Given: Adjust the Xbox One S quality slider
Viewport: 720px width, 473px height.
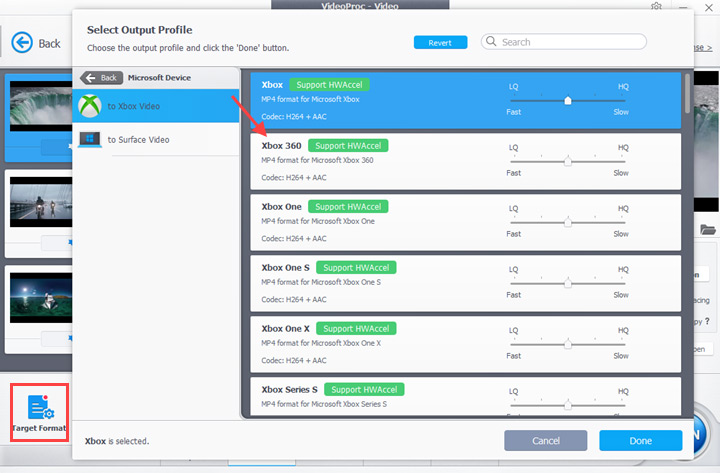Looking at the screenshot, I should [x=568, y=283].
